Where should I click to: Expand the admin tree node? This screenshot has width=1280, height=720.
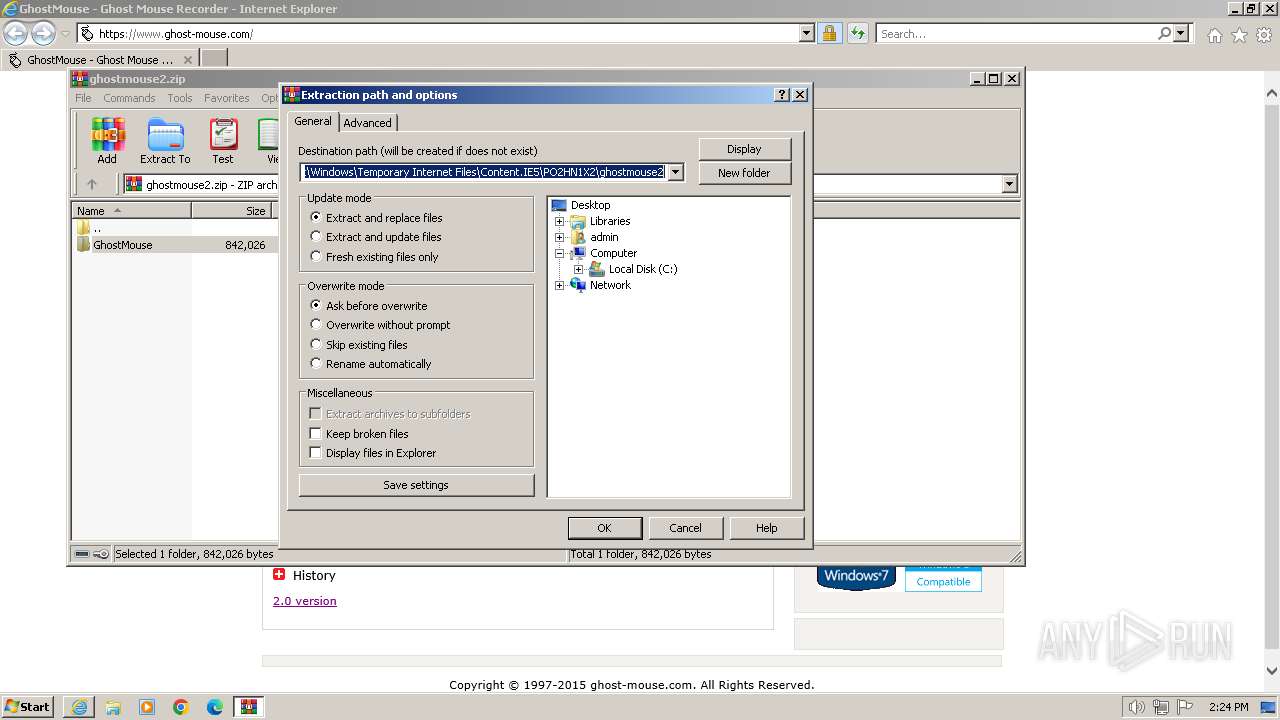point(560,237)
